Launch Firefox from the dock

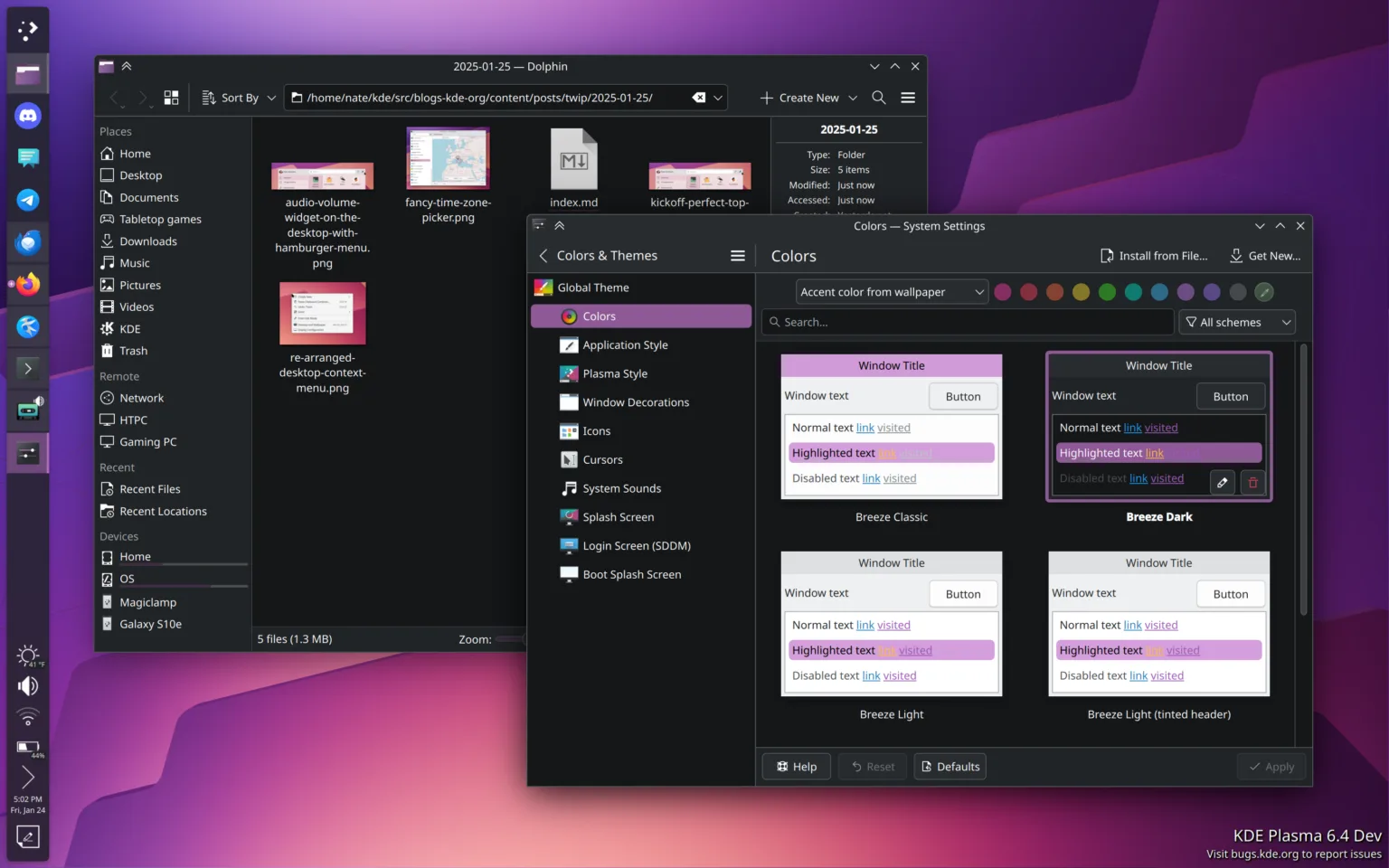28,284
